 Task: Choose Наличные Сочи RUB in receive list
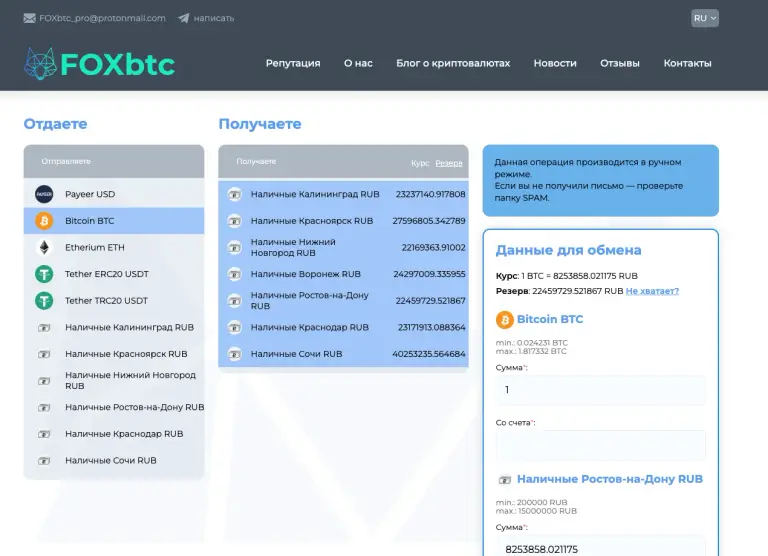(x=343, y=354)
